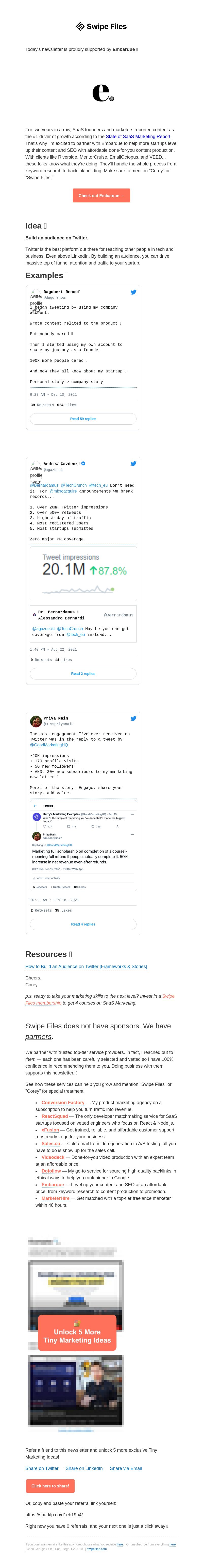Click the Share on LinkedIn link
The image size is (203, 1568).
click(84, 1468)
